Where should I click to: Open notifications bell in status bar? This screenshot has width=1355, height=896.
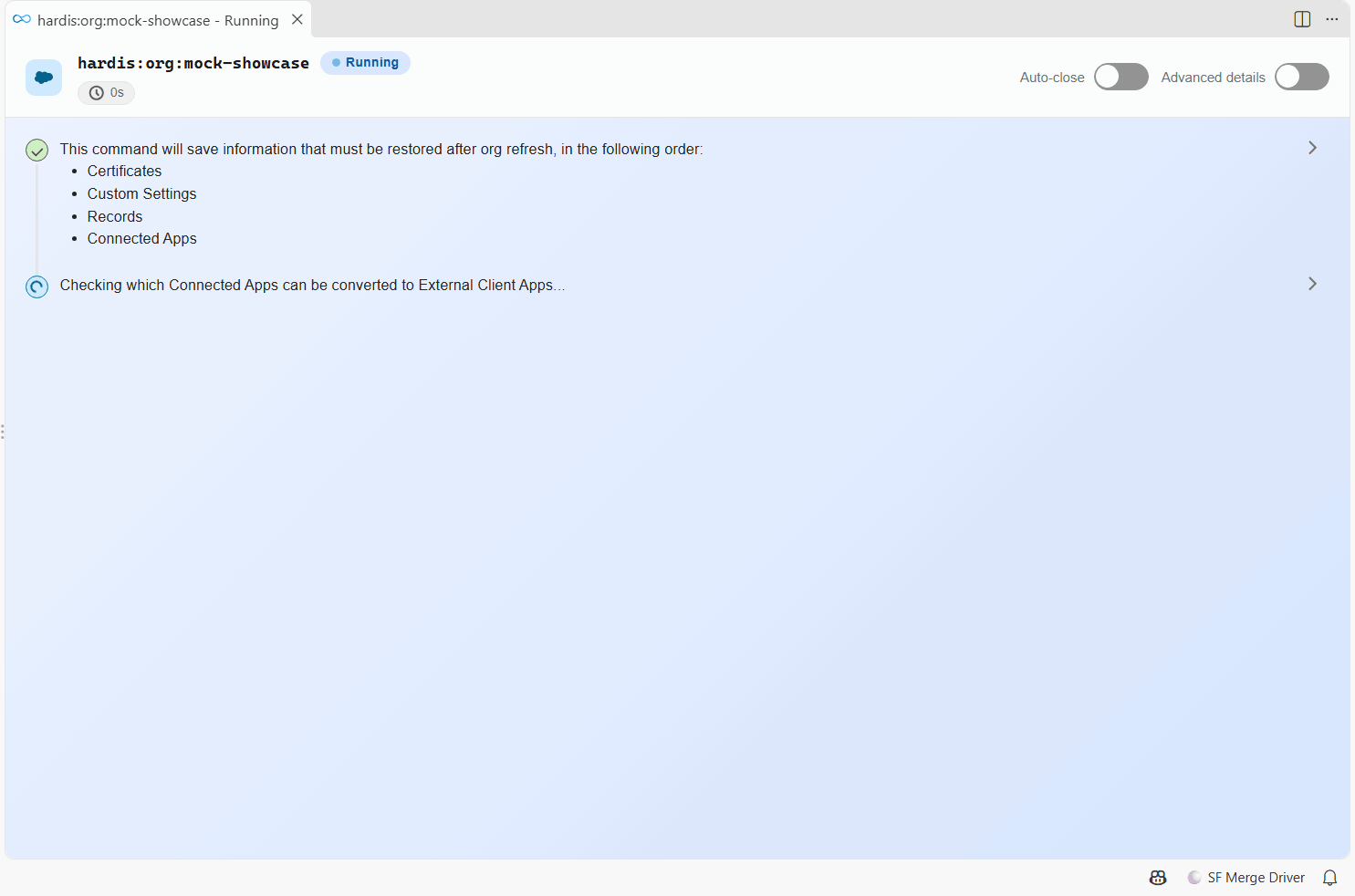coord(1330,878)
